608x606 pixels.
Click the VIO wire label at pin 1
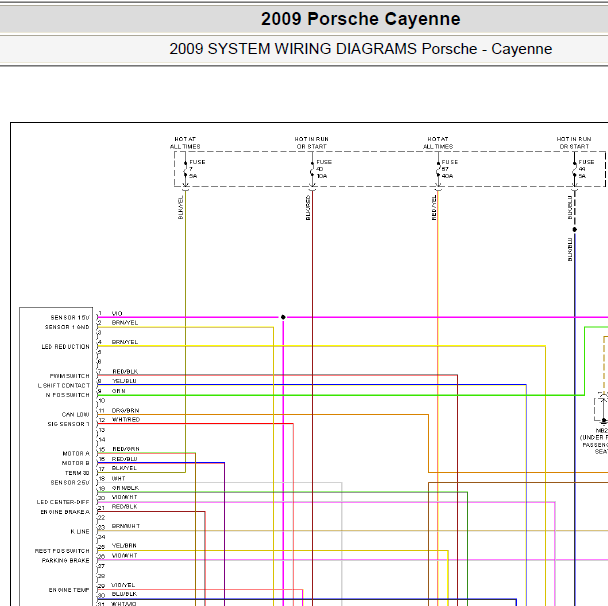pos(117,313)
